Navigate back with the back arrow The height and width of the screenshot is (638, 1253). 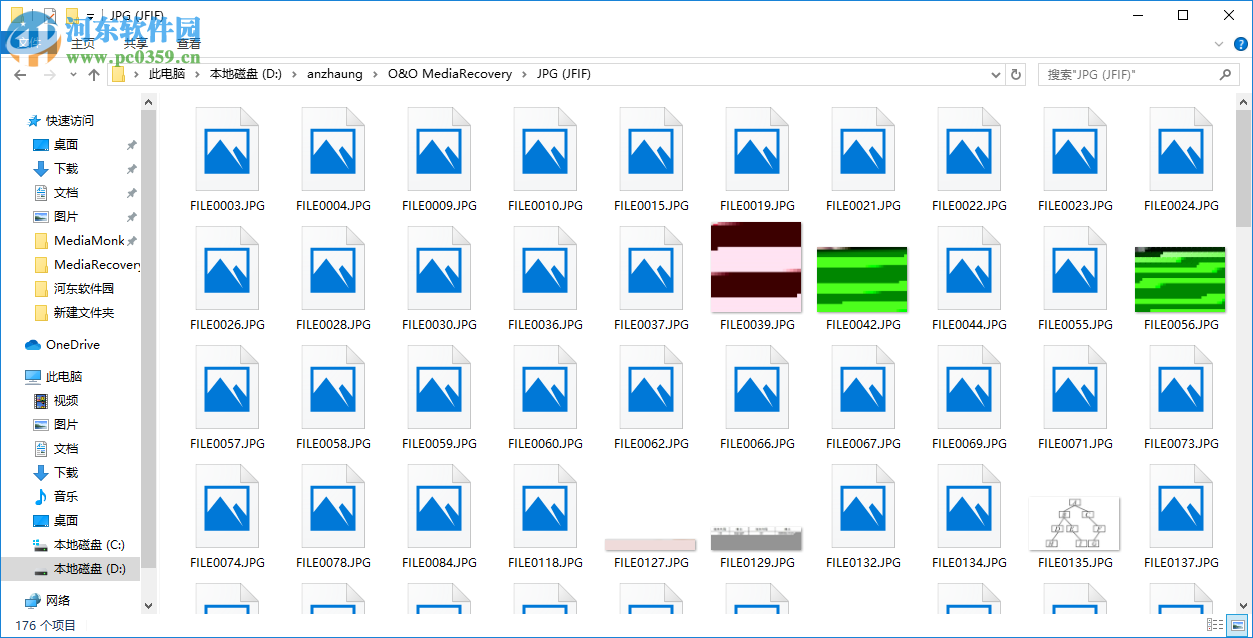[x=20, y=74]
